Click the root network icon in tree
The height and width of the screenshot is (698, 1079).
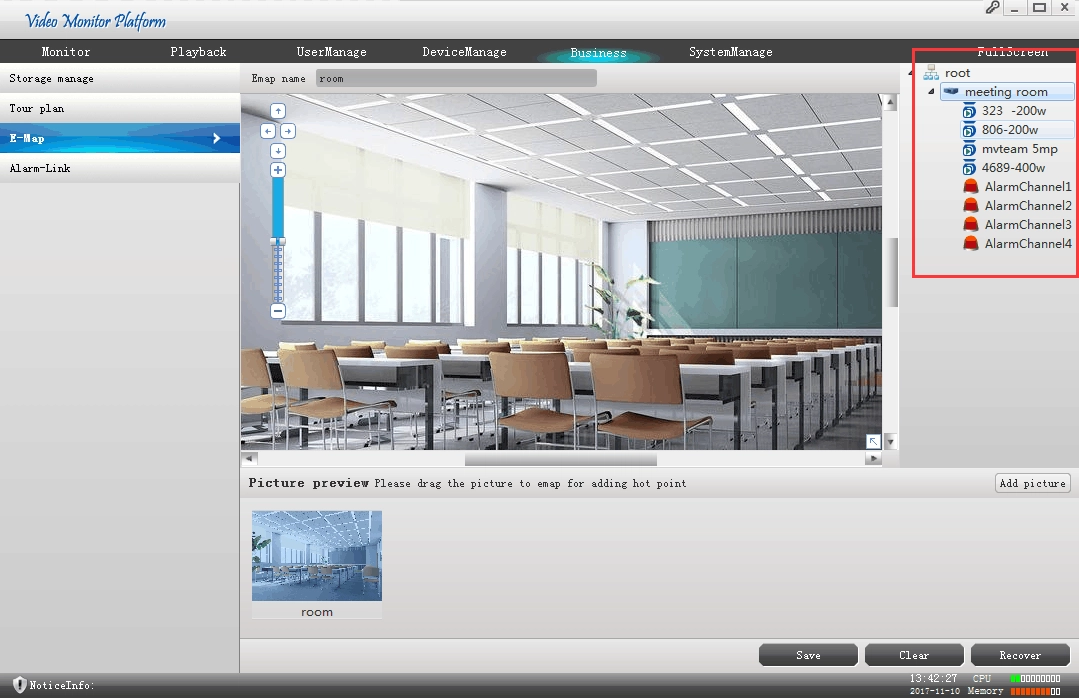coord(931,72)
